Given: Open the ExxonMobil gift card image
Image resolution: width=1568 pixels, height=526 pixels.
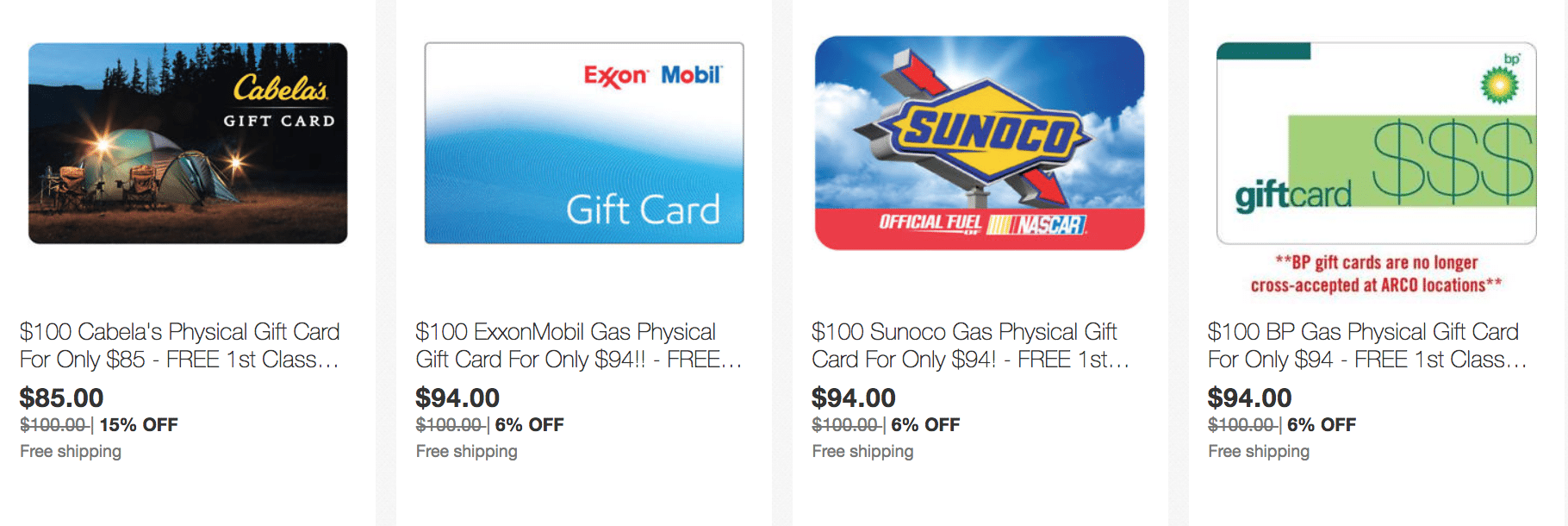Looking at the screenshot, I should 584,143.
